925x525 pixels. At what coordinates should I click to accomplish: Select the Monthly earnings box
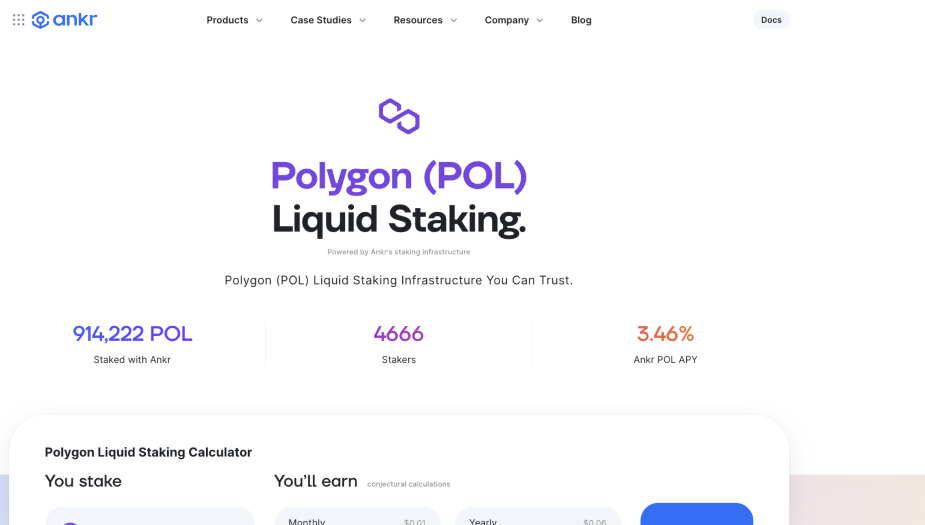pyautogui.click(x=358, y=518)
